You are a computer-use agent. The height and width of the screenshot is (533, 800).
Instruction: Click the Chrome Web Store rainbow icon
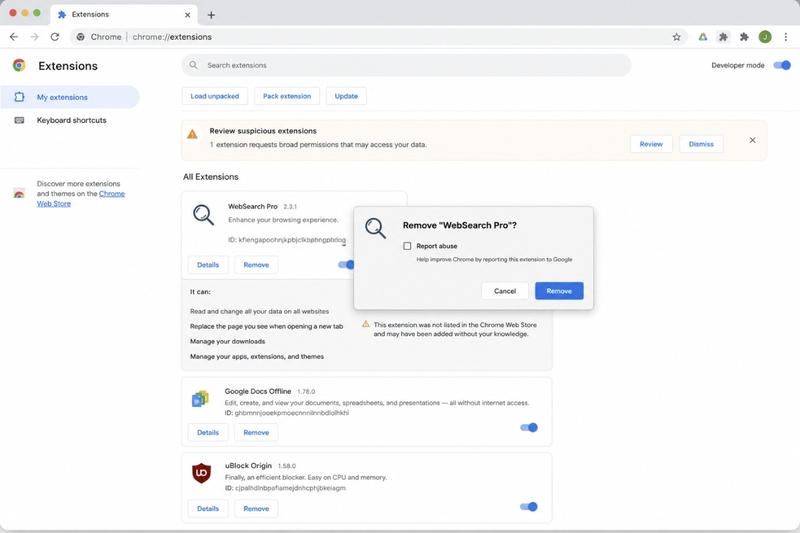19,193
